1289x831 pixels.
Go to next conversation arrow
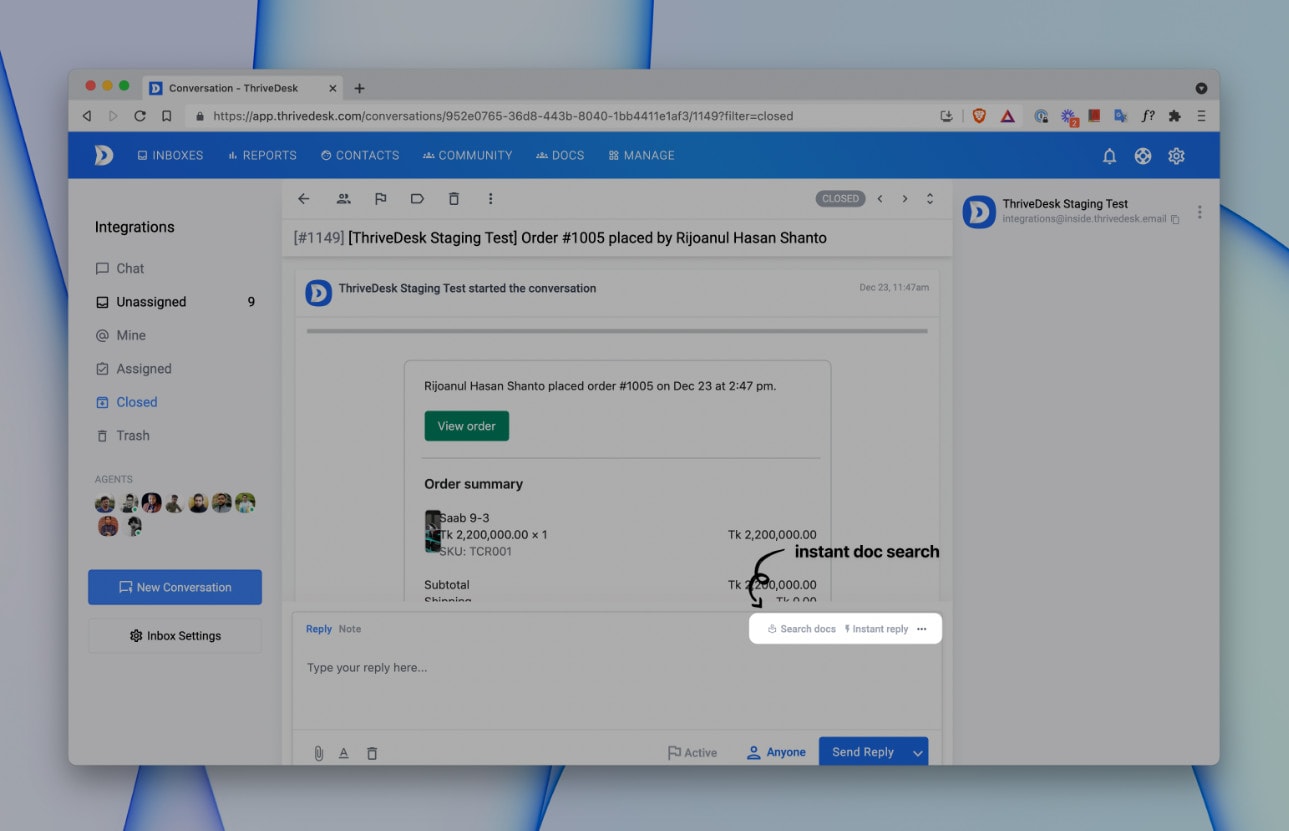point(905,199)
